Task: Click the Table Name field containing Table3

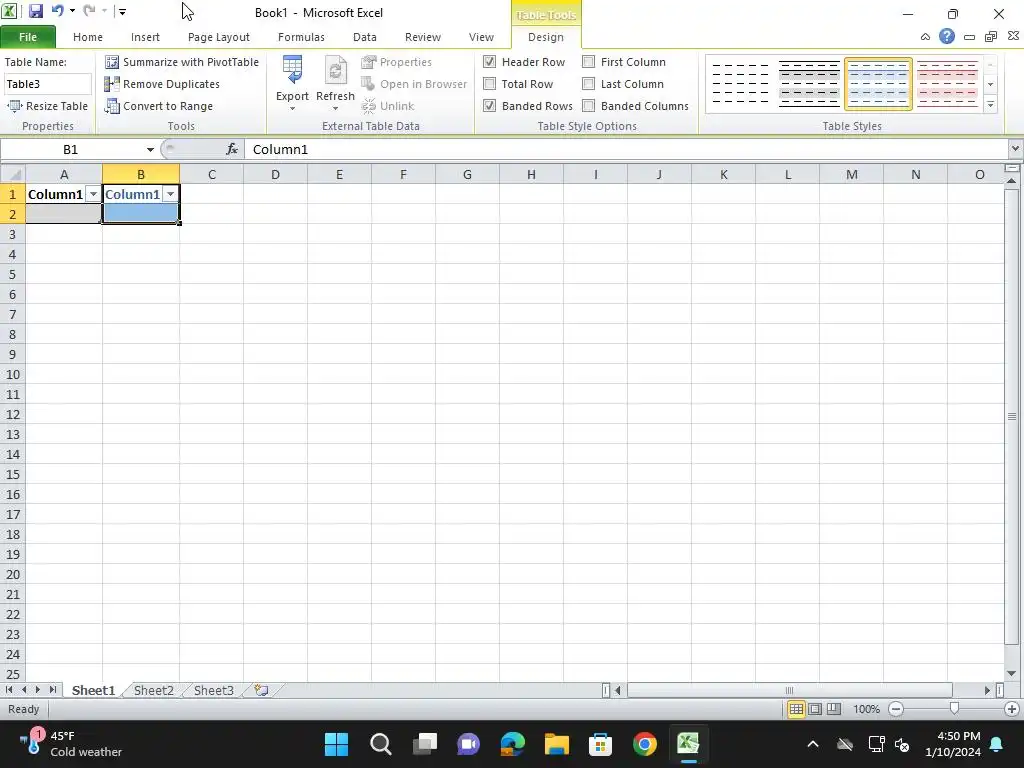Action: click(x=48, y=84)
